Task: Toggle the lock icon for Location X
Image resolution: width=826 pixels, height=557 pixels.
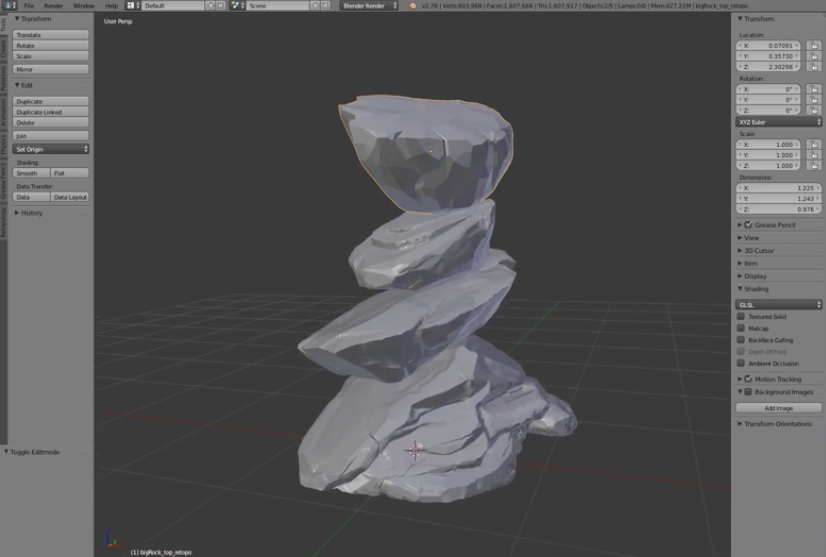Action: point(814,46)
